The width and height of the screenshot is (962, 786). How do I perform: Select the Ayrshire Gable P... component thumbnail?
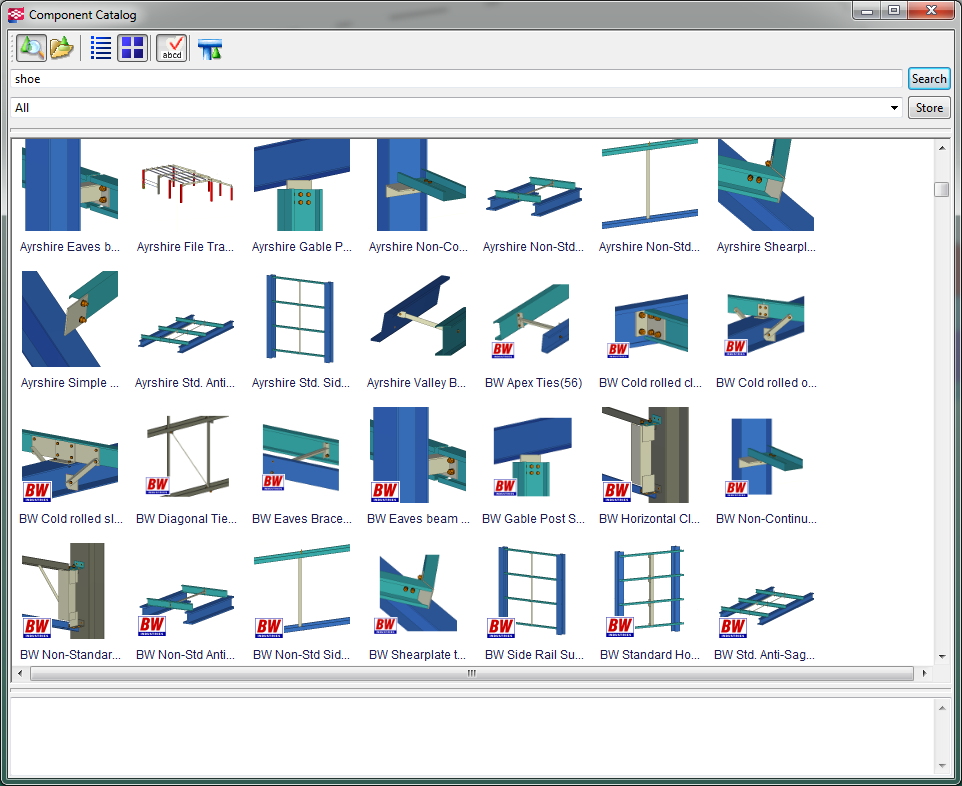tap(302, 185)
